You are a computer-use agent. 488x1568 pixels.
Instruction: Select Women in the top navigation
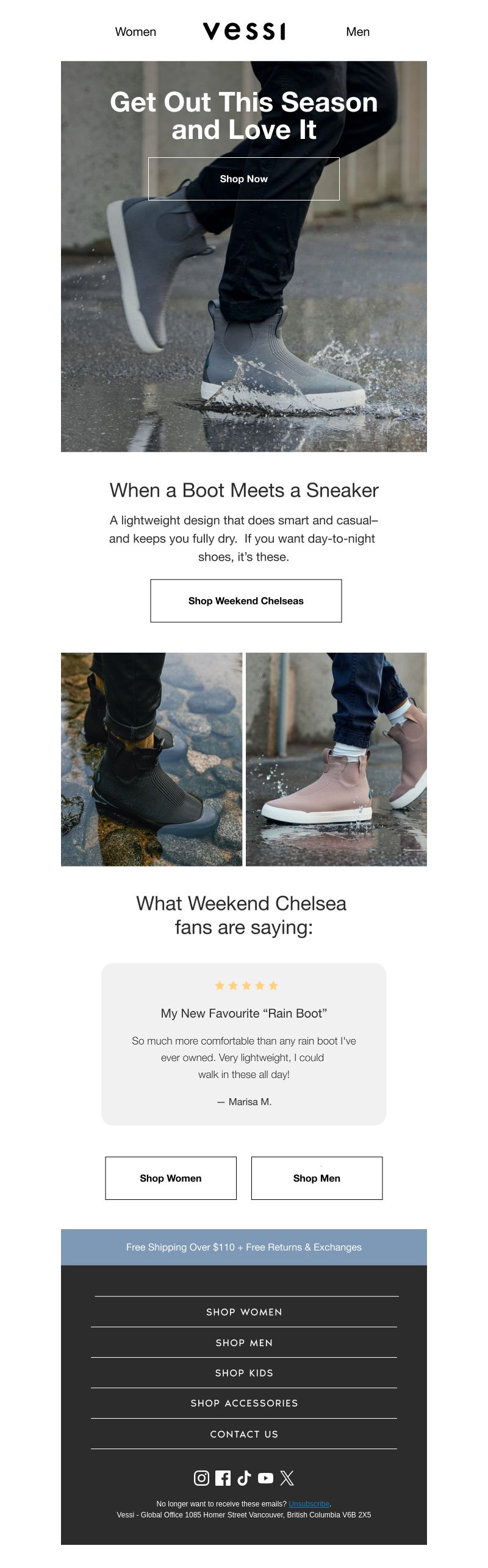pos(135,32)
